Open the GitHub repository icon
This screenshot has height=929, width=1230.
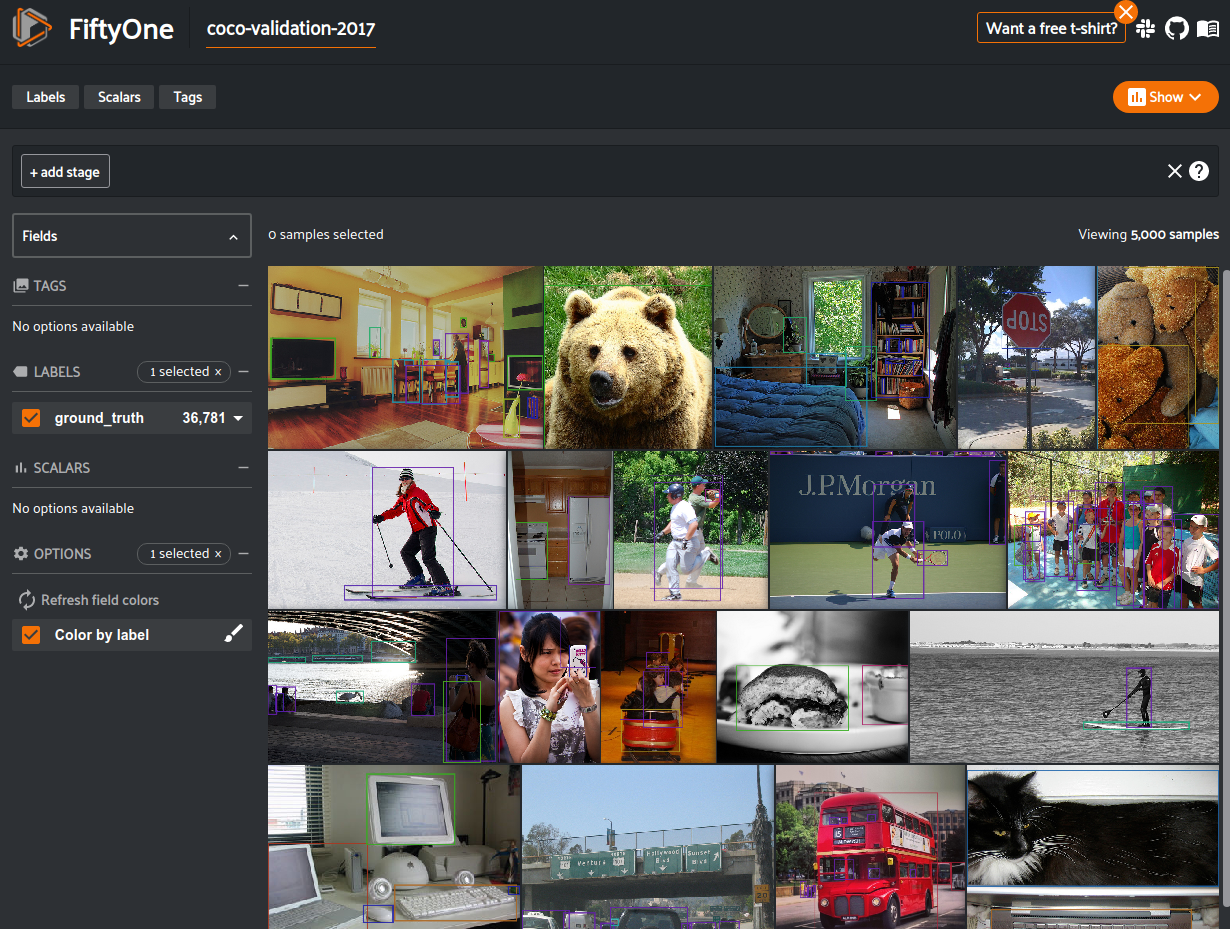click(x=1177, y=29)
